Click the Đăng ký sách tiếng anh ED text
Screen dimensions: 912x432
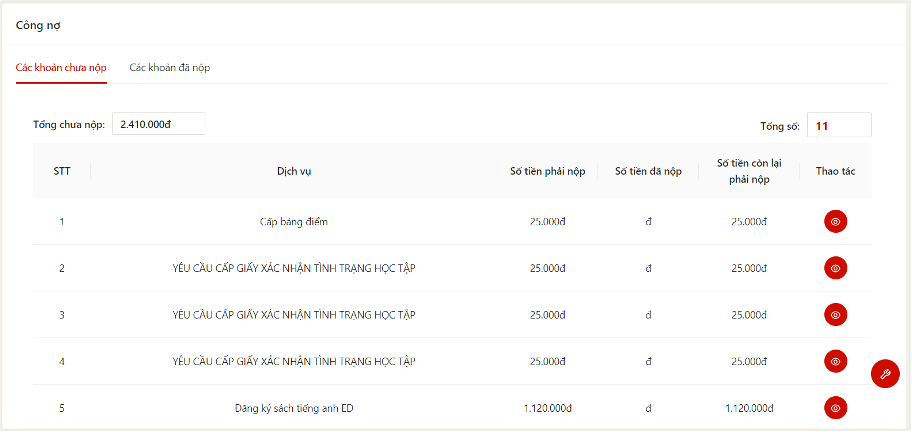tap(293, 407)
